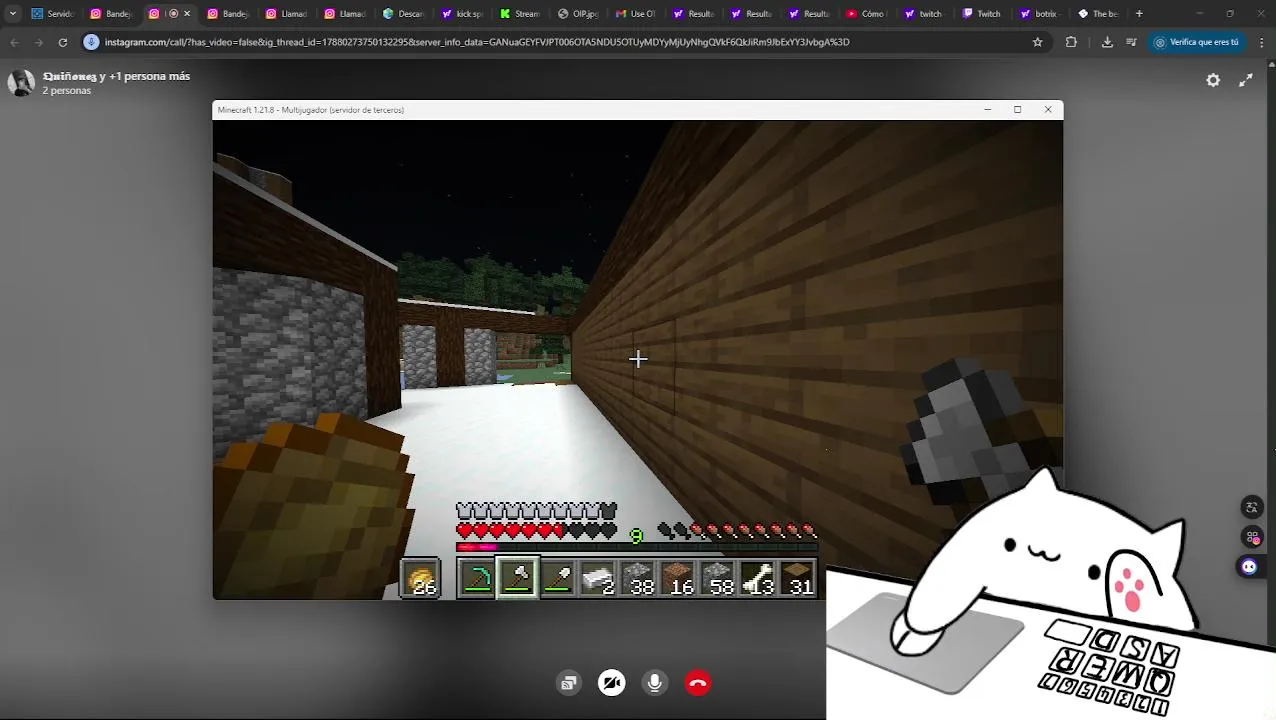Switch to the Servido tab
1276x720 pixels.
click(x=53, y=14)
